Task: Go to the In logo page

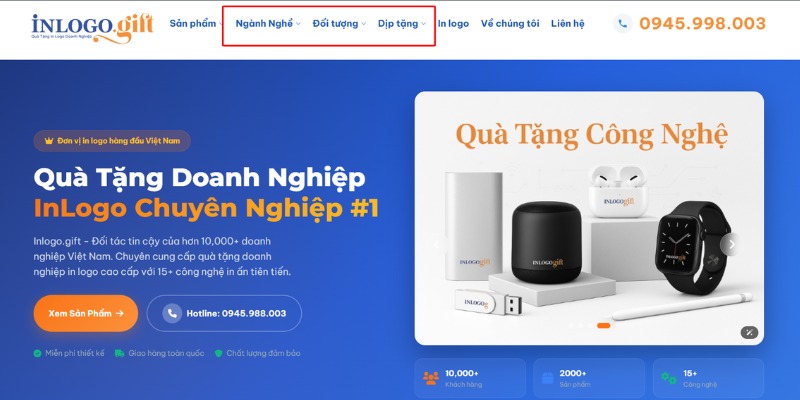Action: (453, 23)
